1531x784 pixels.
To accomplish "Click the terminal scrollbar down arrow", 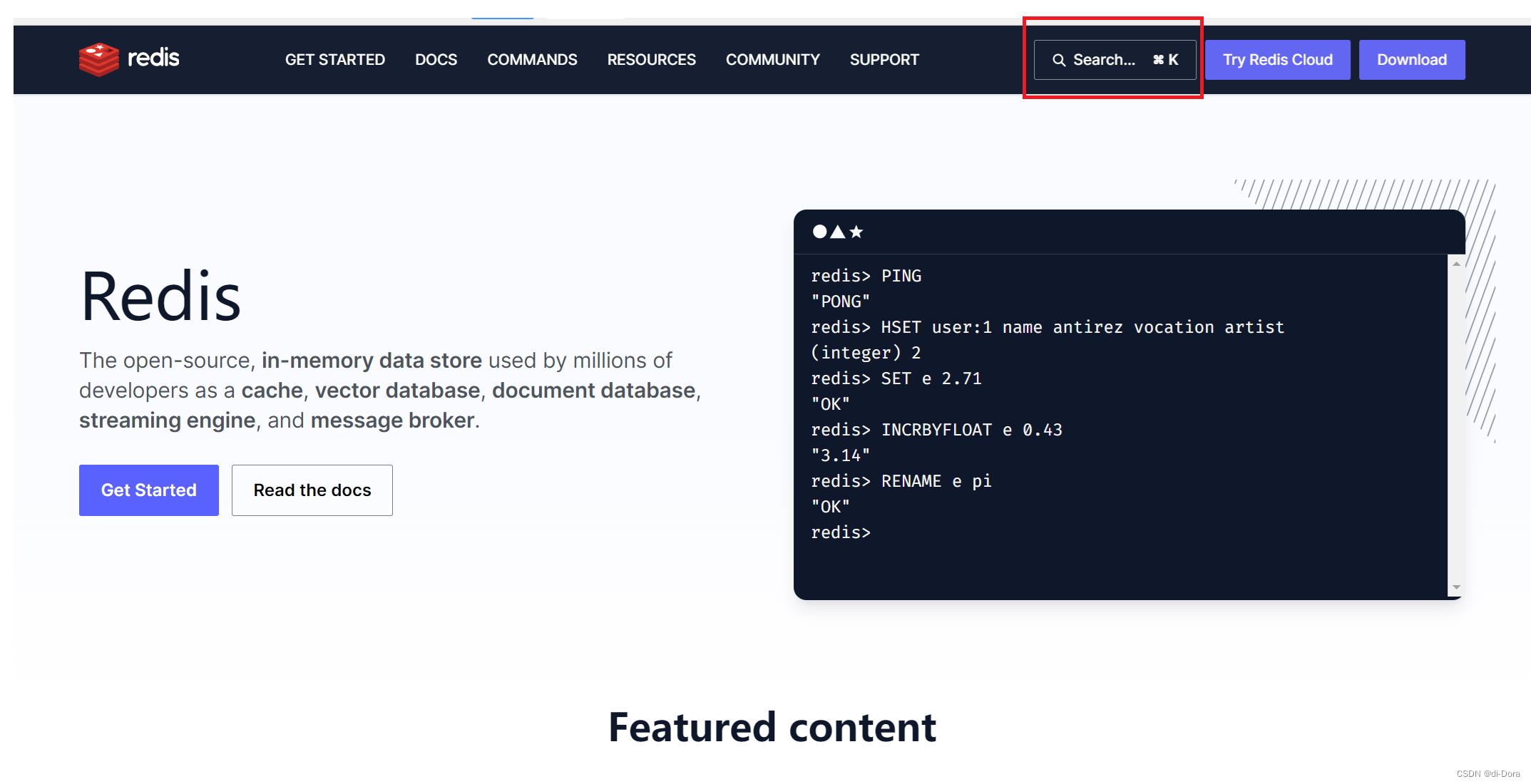I will pos(1456,587).
